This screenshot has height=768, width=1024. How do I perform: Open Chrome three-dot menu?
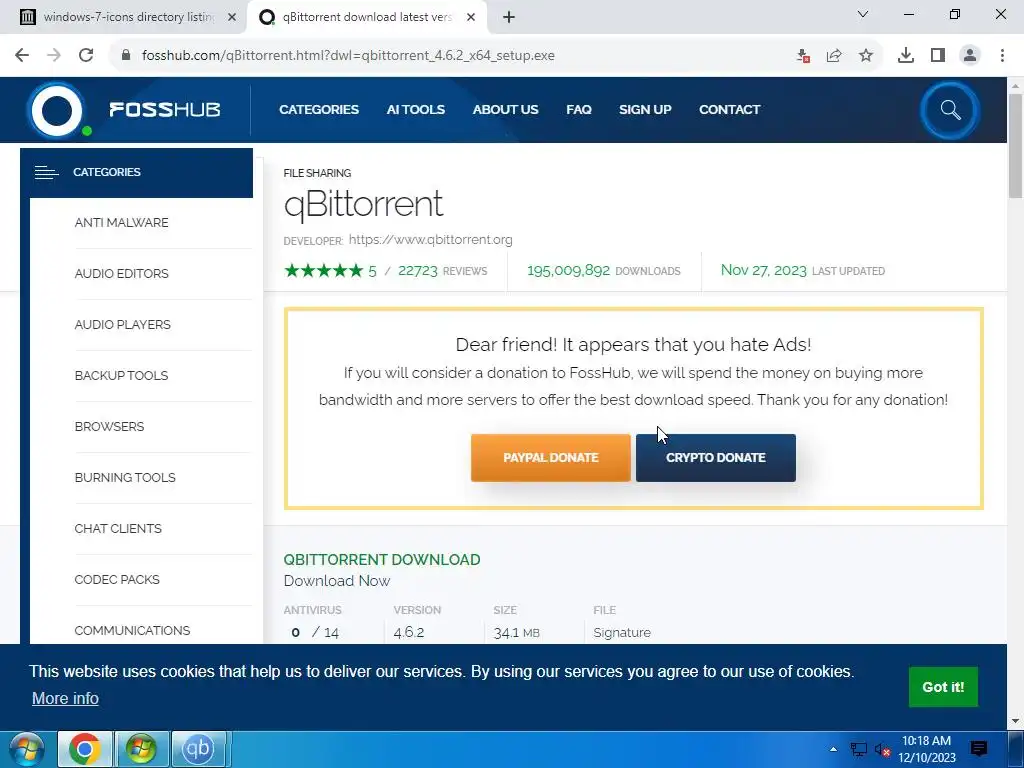tap(1002, 56)
